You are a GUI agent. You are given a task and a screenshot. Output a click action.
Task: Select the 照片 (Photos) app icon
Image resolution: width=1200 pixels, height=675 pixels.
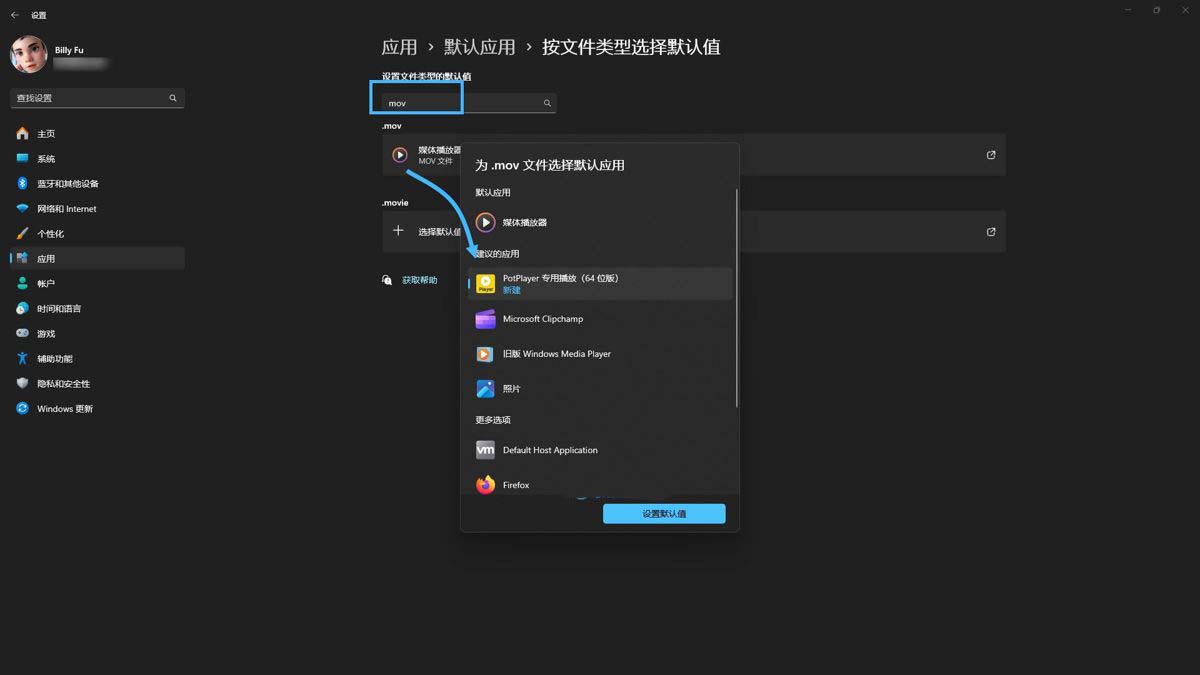coord(485,389)
